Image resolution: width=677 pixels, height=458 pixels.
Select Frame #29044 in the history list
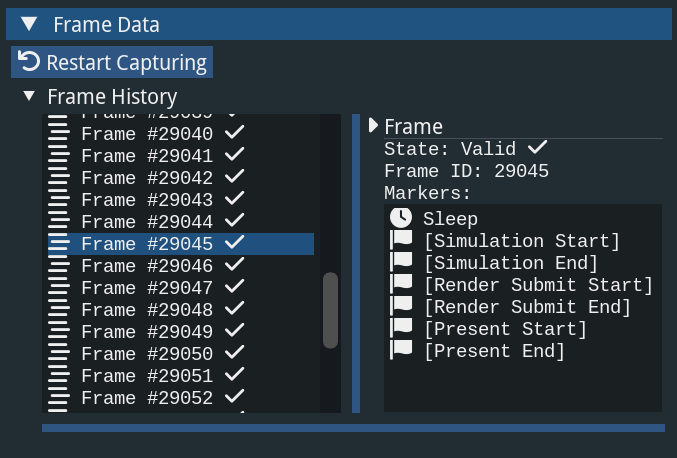(147, 222)
